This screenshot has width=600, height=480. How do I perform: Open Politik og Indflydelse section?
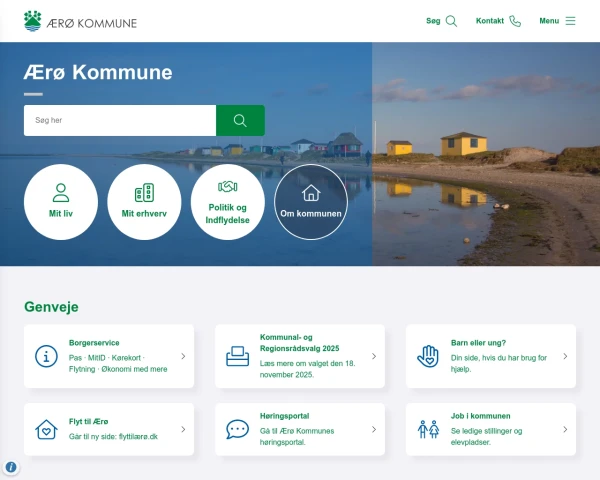(228, 202)
